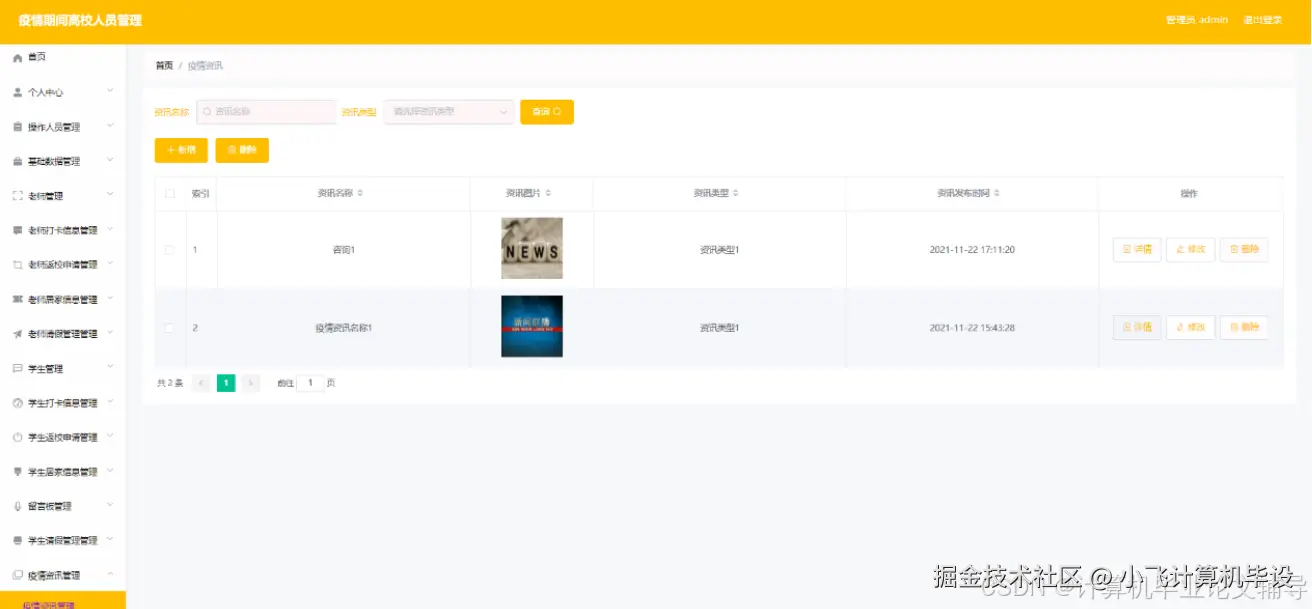1312x609 pixels.
Task: Click the 新增 add button
Action: click(x=181, y=150)
